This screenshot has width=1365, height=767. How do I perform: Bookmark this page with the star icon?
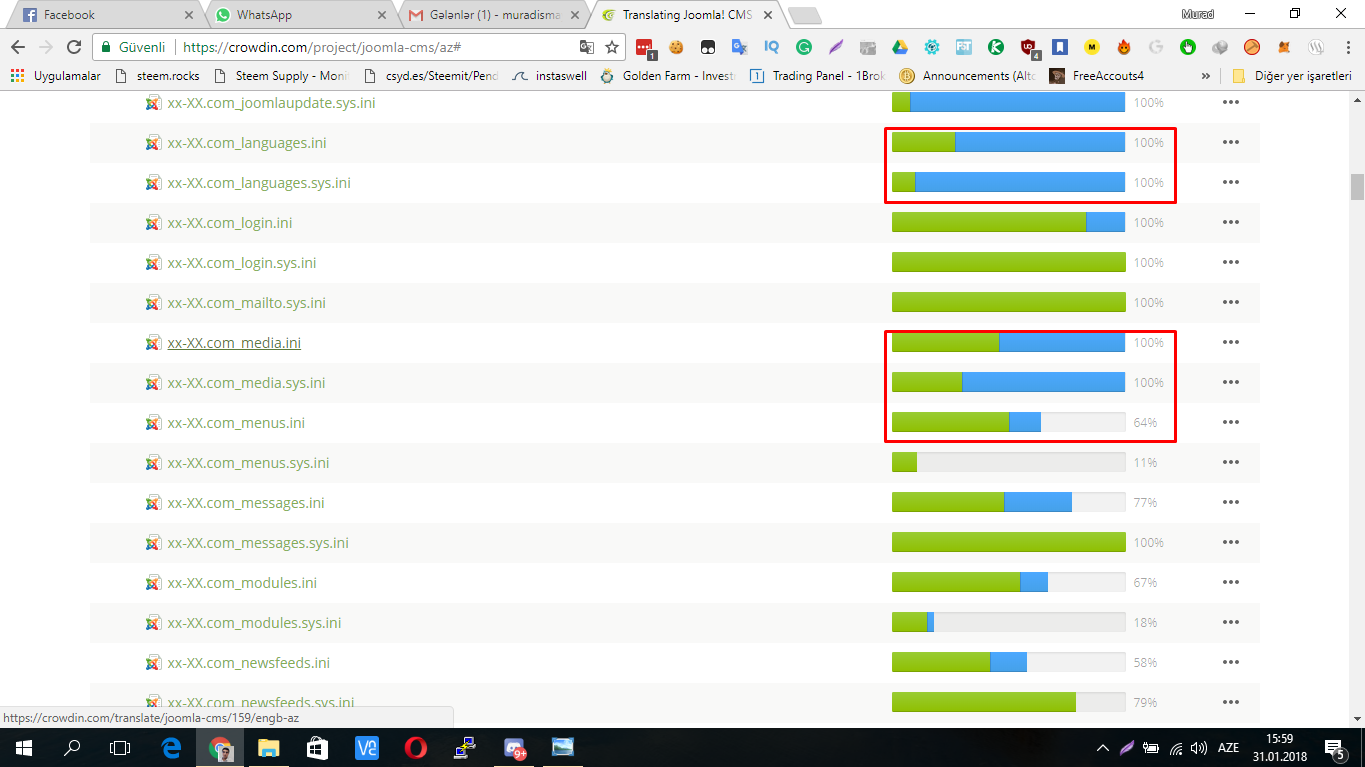tap(612, 47)
